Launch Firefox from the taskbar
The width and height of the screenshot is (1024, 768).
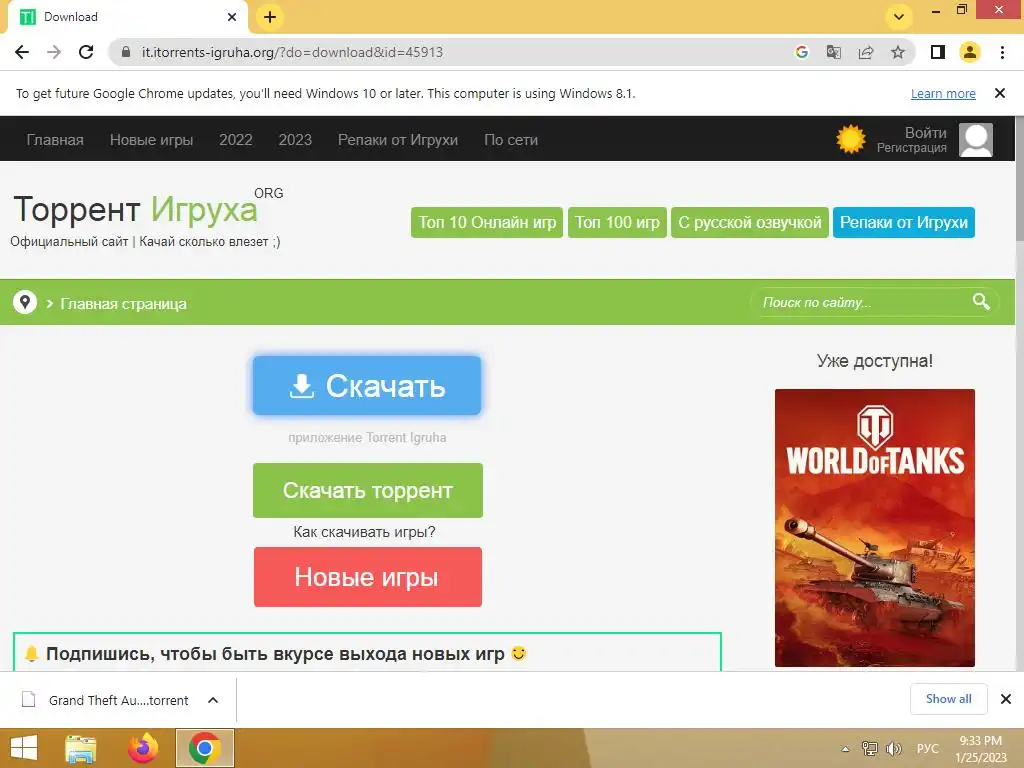[x=143, y=748]
